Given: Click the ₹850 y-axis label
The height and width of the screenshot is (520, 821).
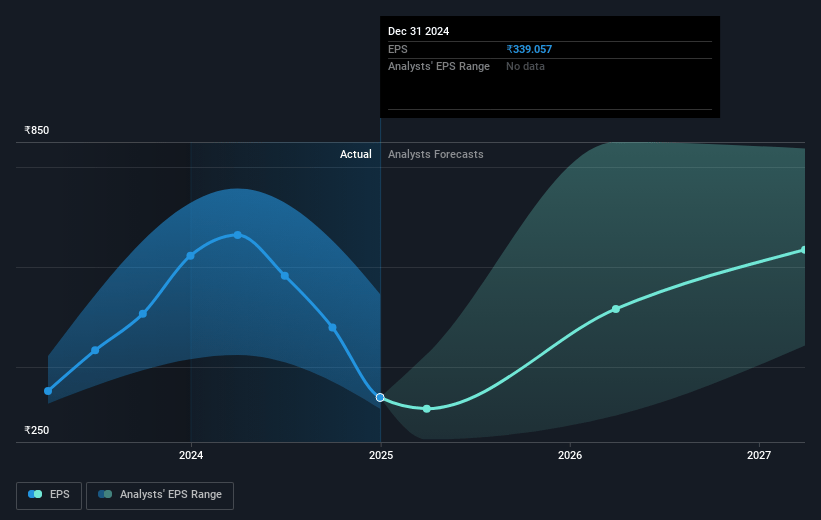Looking at the screenshot, I should [37, 130].
